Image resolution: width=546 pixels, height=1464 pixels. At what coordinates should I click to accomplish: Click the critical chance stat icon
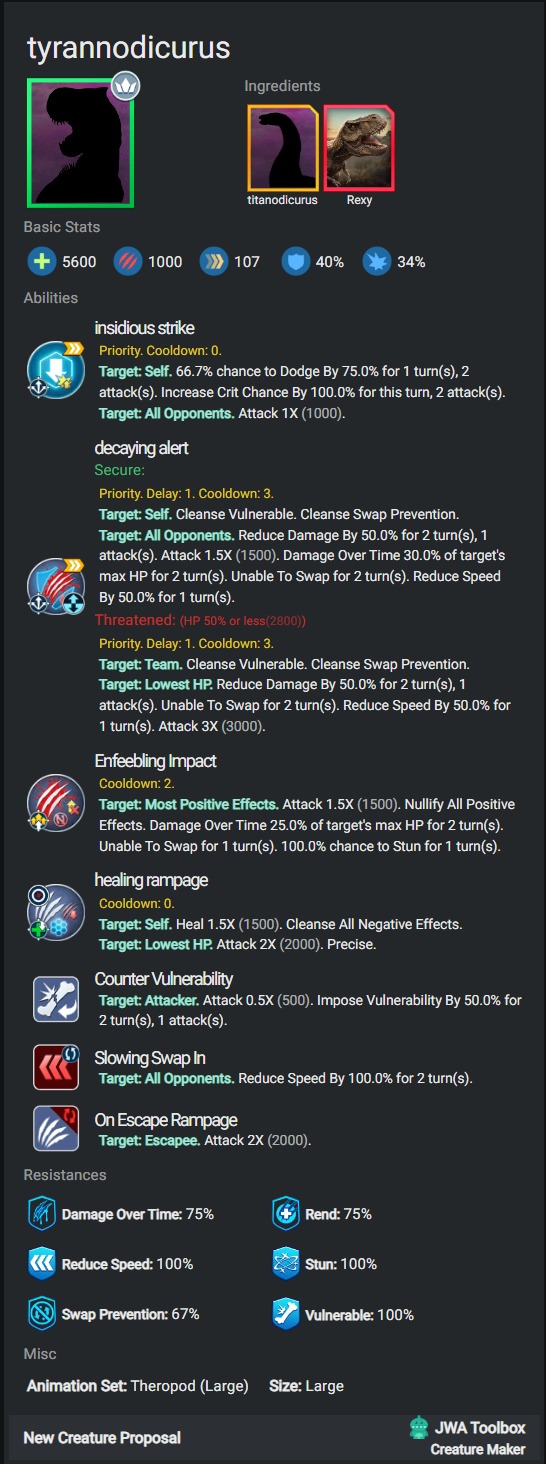click(x=377, y=262)
